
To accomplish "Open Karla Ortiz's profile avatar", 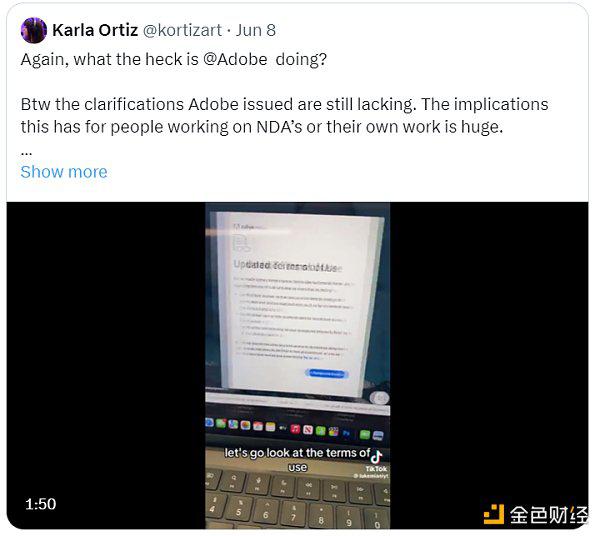I will coord(34,30).
